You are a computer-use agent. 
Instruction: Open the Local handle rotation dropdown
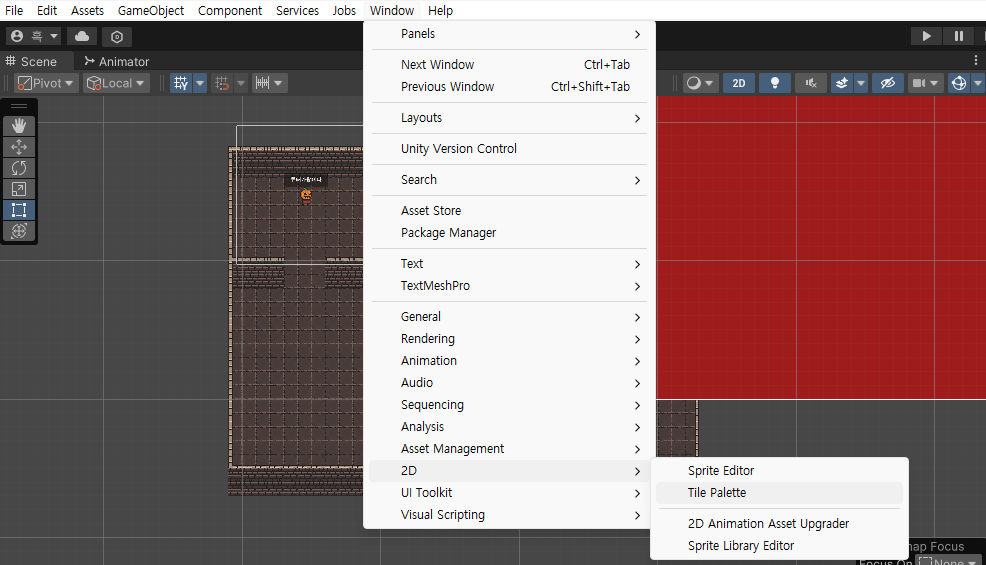tap(116, 83)
